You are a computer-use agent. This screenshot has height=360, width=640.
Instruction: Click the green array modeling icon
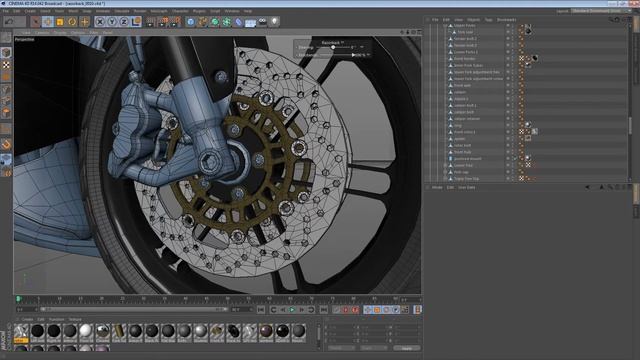(x=227, y=21)
